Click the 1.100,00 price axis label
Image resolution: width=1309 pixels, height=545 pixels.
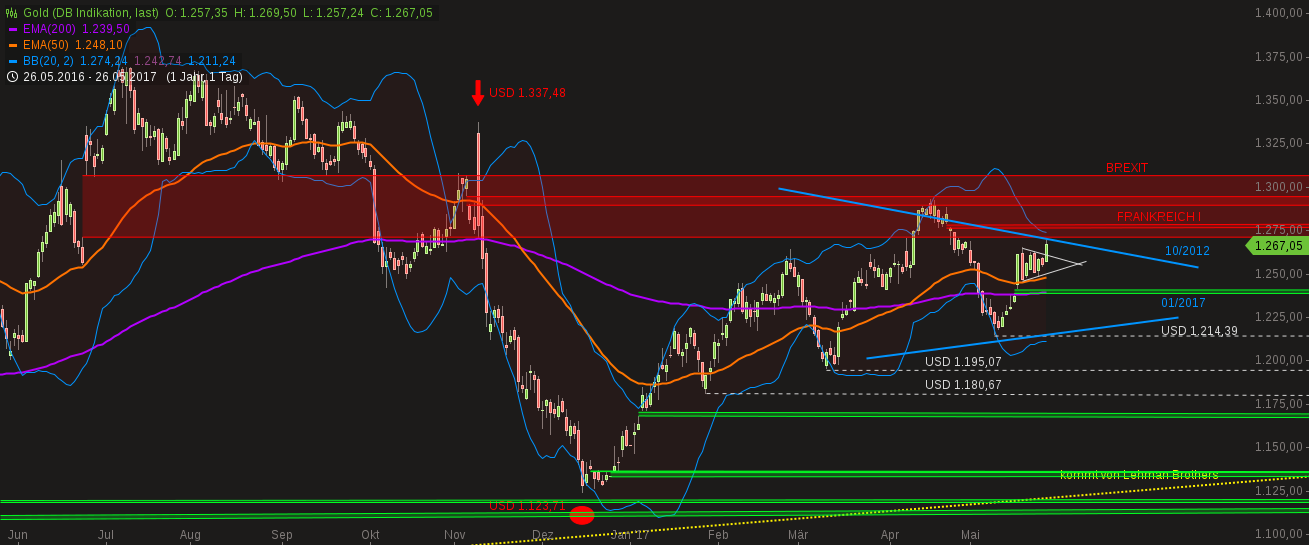click(x=1279, y=534)
